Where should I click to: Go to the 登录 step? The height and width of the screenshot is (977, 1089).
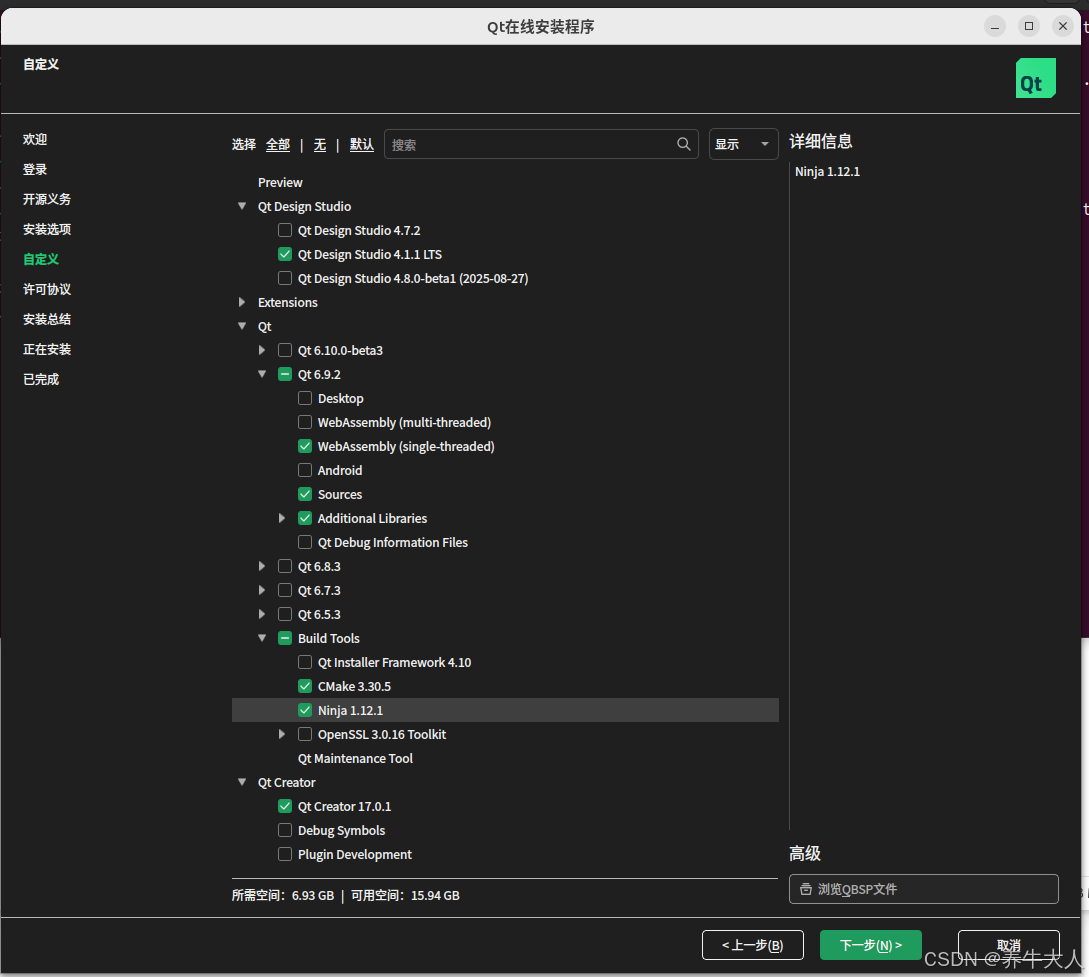(35, 169)
